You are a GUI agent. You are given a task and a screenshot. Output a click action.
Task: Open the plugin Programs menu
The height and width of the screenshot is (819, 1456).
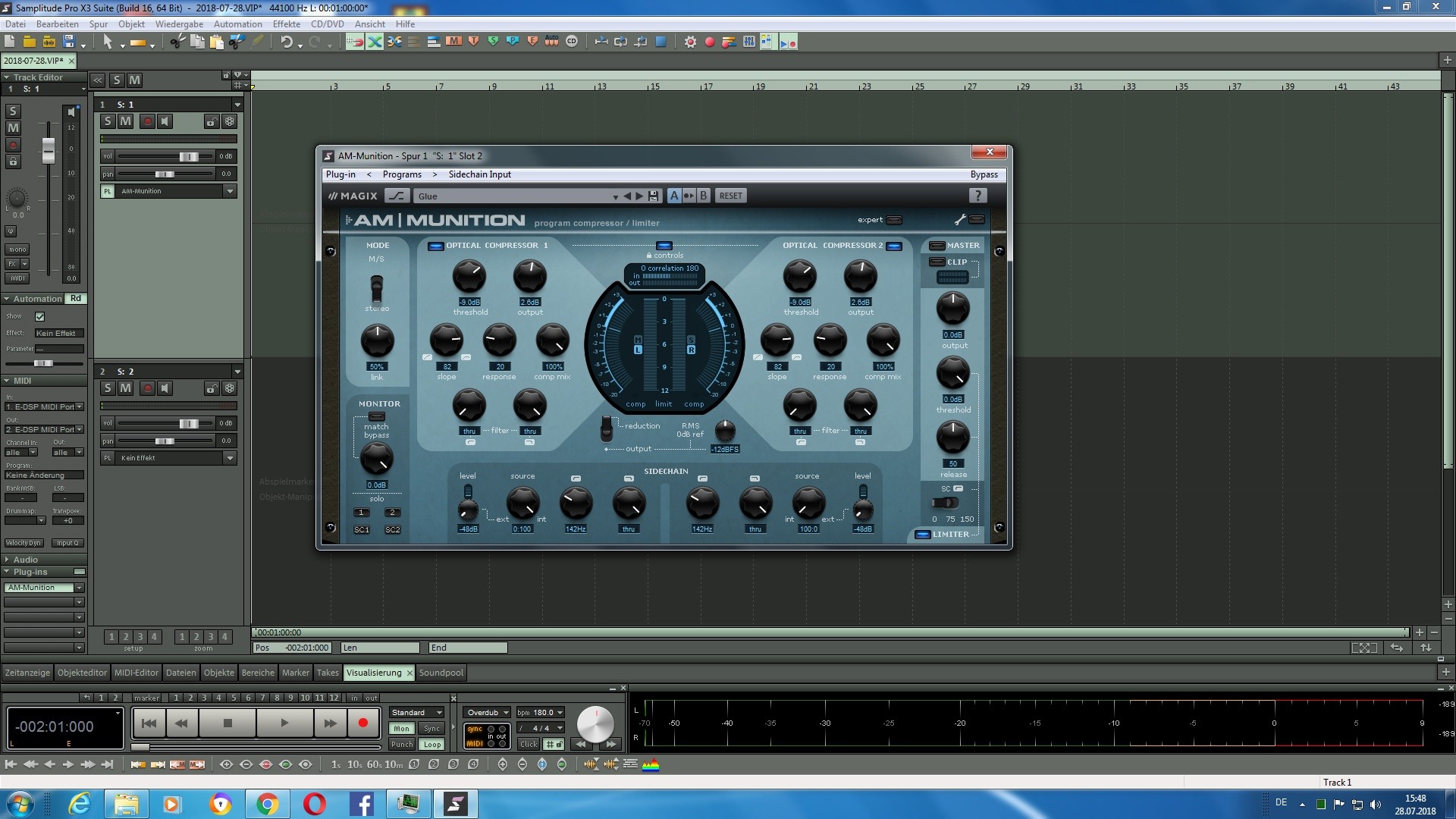tap(402, 174)
